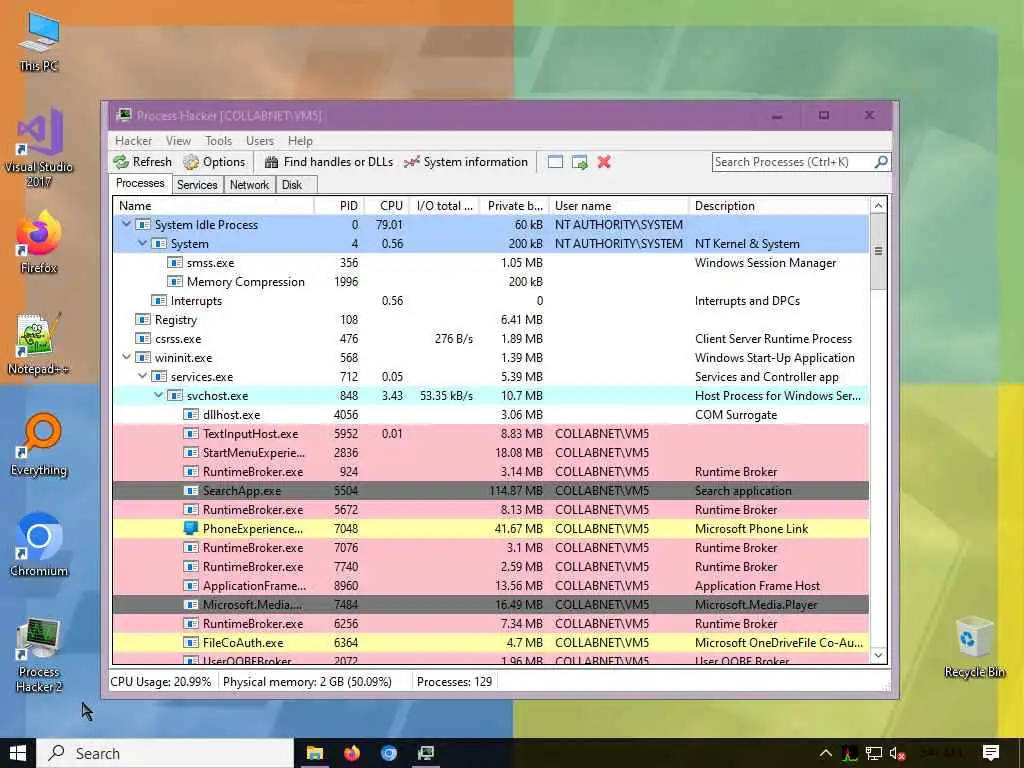Collapse the System Idle Process tree node

point(126,224)
